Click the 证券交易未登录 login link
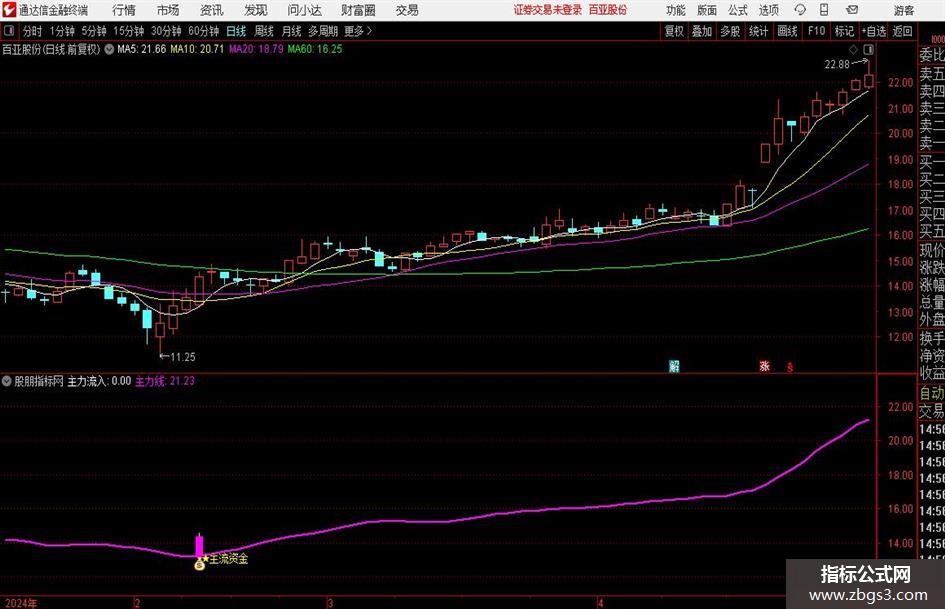945x609 pixels. tap(548, 10)
